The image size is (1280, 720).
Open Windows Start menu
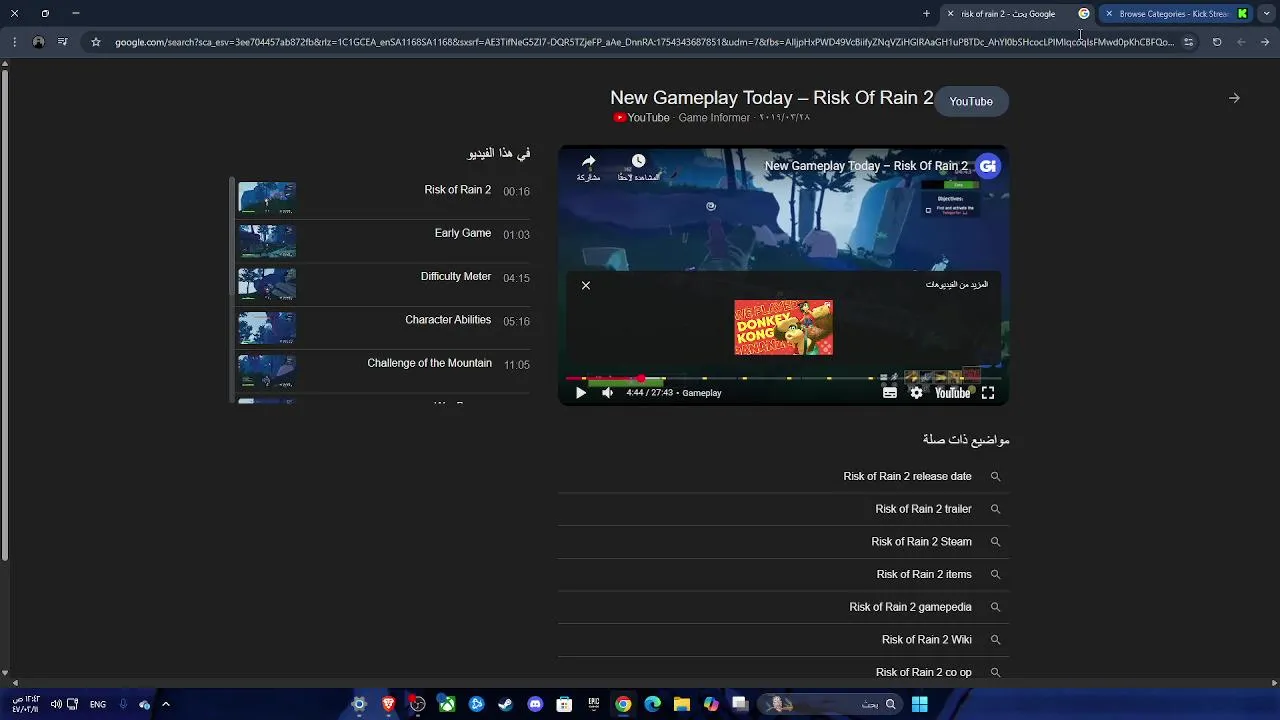point(919,704)
